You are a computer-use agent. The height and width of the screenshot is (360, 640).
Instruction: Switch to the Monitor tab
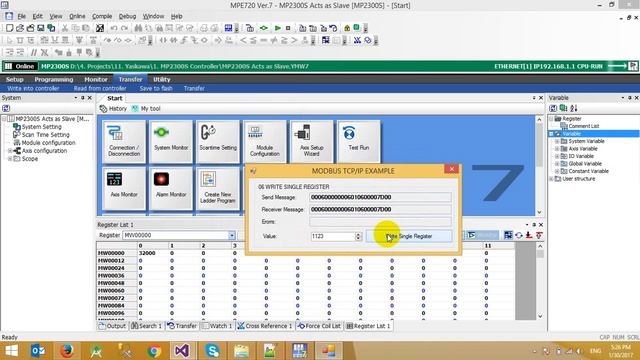96,80
